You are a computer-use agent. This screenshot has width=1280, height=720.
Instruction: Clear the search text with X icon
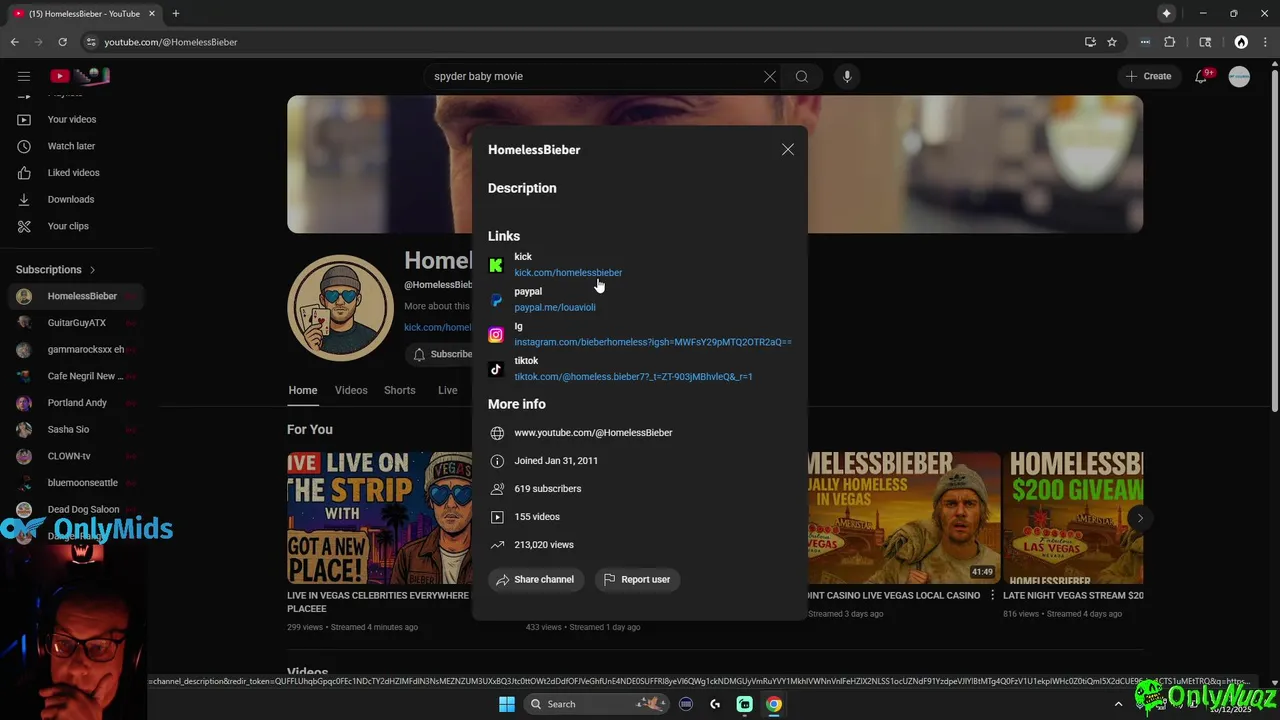[x=770, y=76]
